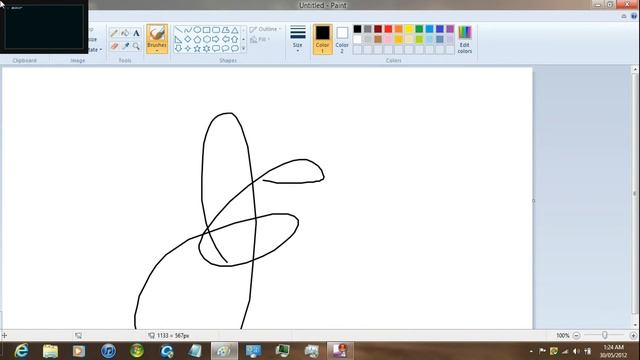Pick the green palette swatch
Viewport: 640px width, 360px height.
[x=419, y=29]
